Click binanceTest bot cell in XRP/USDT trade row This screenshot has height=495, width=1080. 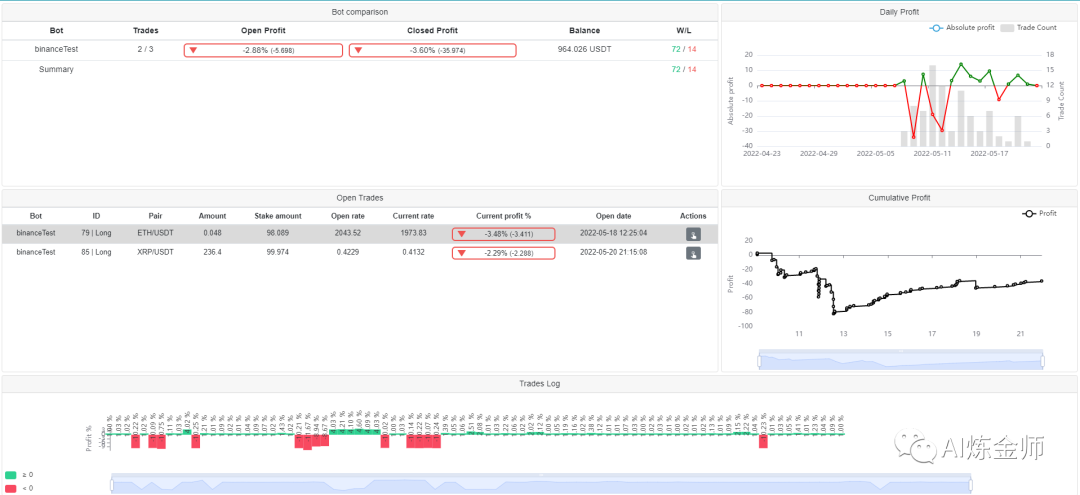(x=36, y=252)
